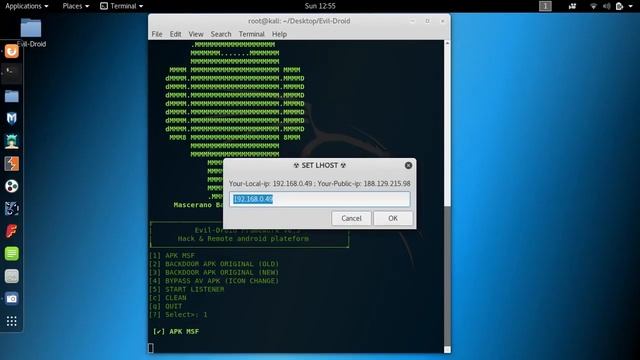The height and width of the screenshot is (360, 640).
Task: Click the terminal scrollbar up arrow
Action: (447, 43)
